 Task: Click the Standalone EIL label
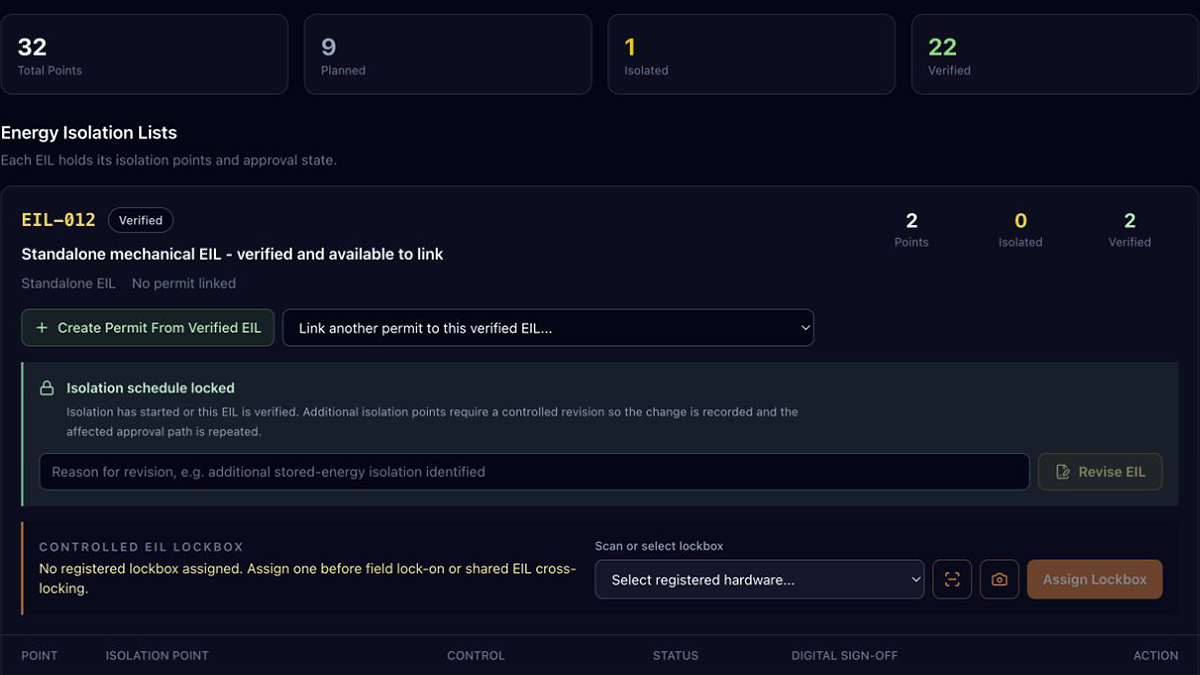68,283
